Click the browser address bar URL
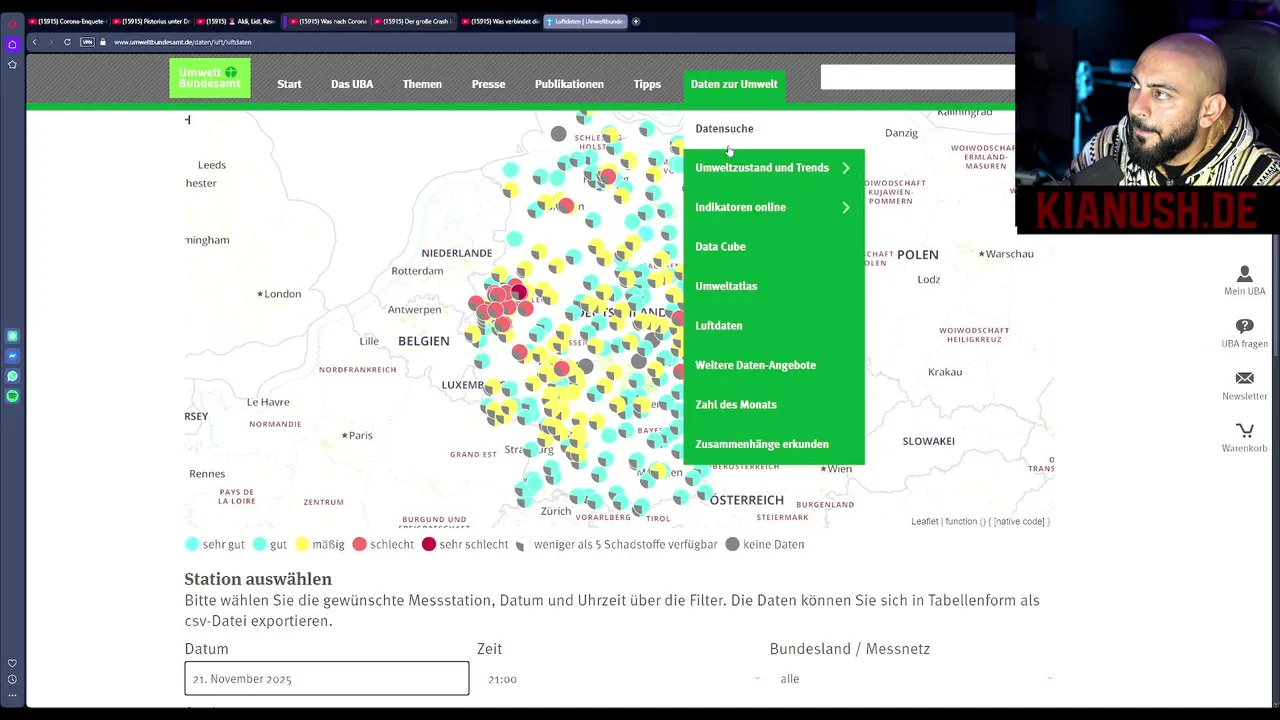 click(182, 42)
